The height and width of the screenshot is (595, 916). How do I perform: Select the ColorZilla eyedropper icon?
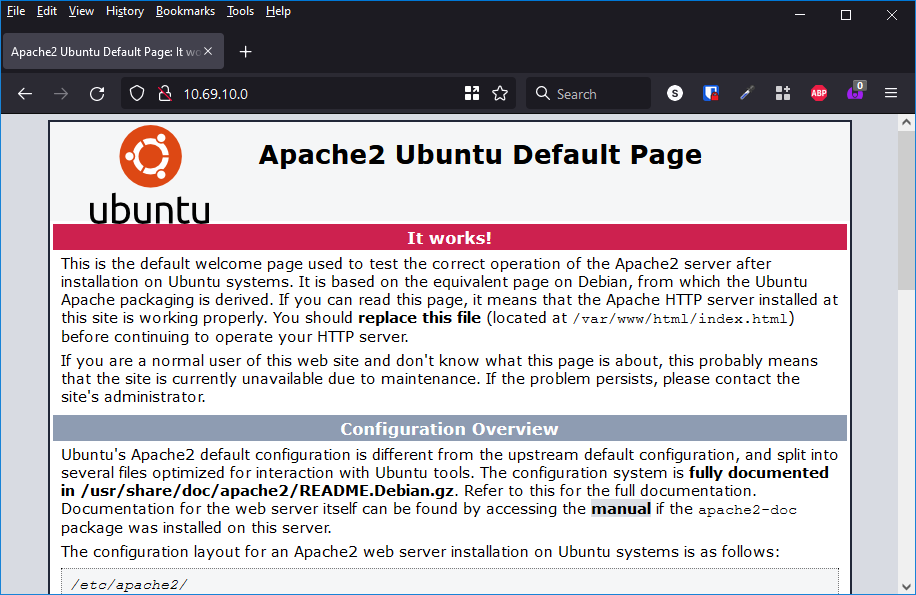click(x=746, y=92)
